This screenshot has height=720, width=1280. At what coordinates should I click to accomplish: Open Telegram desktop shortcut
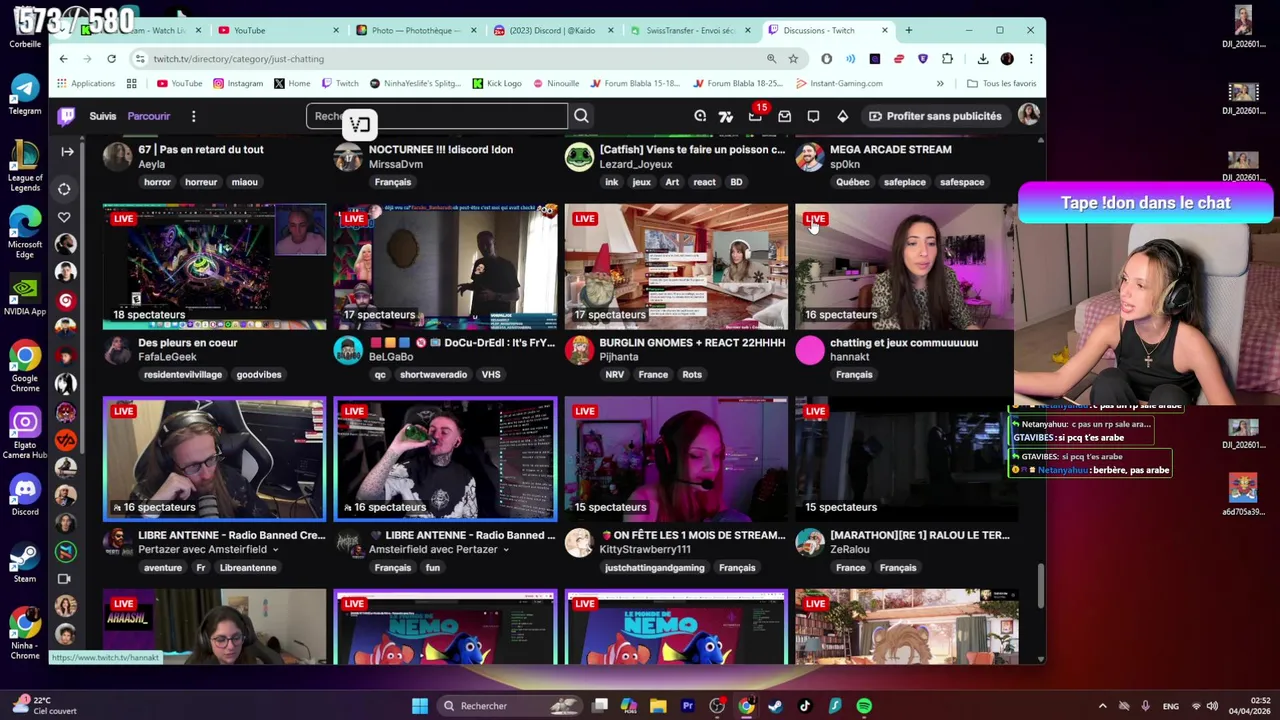tap(25, 94)
